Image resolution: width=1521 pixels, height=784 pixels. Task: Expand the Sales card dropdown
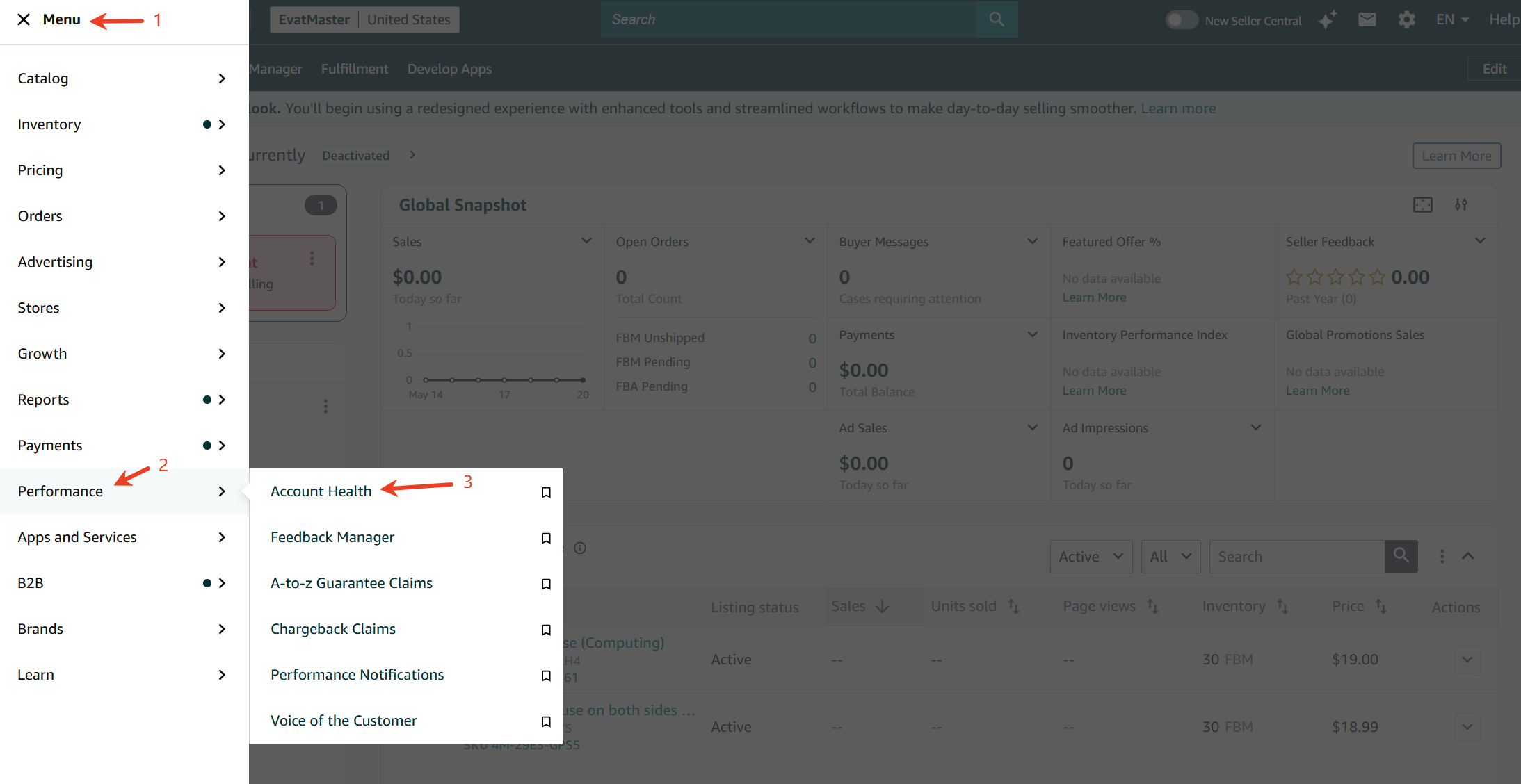coord(586,240)
